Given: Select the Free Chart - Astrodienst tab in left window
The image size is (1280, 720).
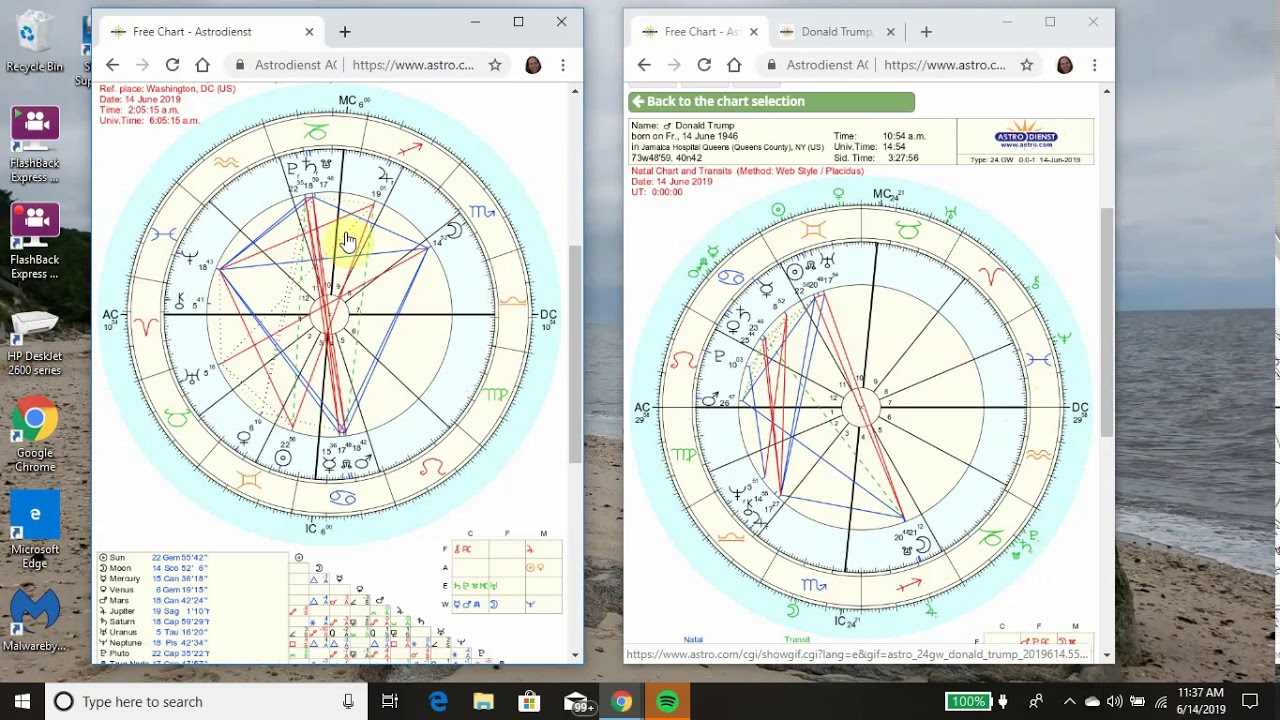Looking at the screenshot, I should click(x=213, y=32).
